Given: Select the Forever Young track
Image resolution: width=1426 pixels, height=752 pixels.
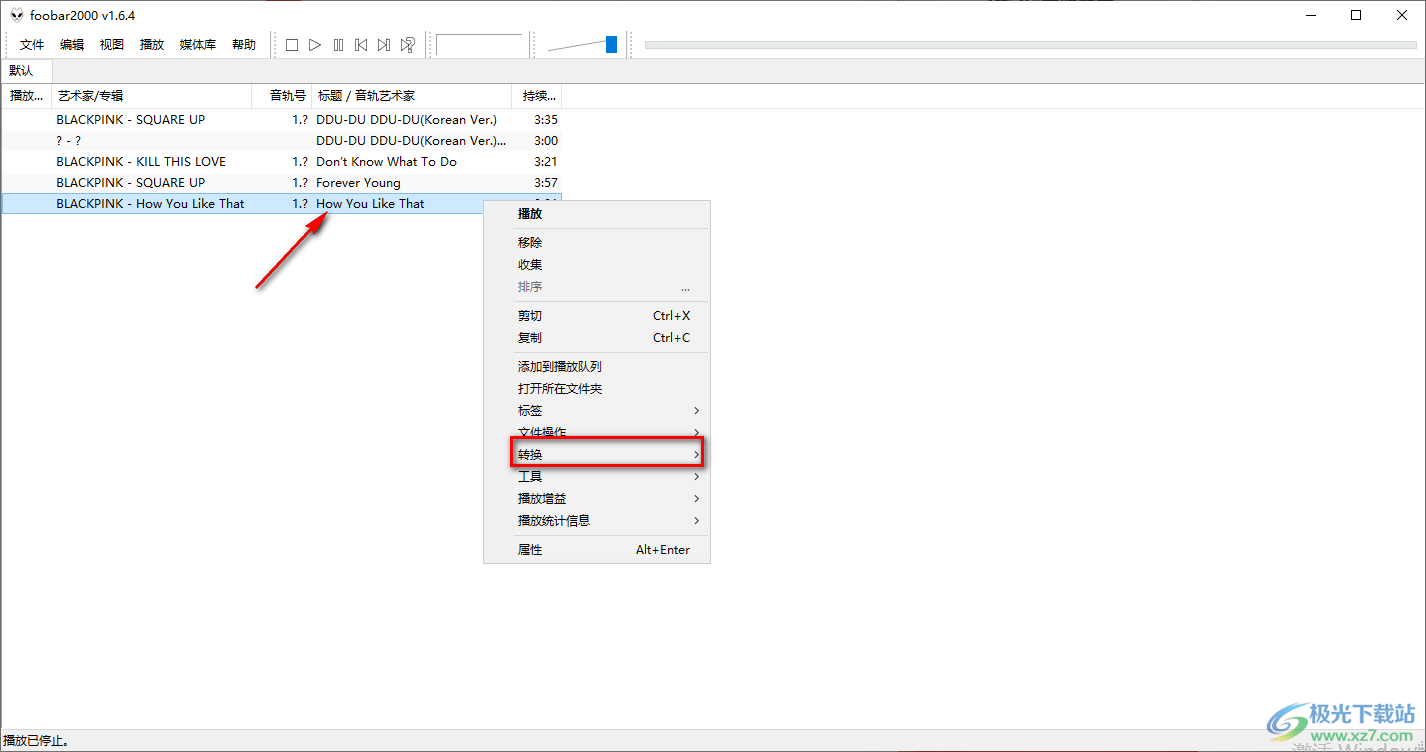Looking at the screenshot, I should 358,183.
